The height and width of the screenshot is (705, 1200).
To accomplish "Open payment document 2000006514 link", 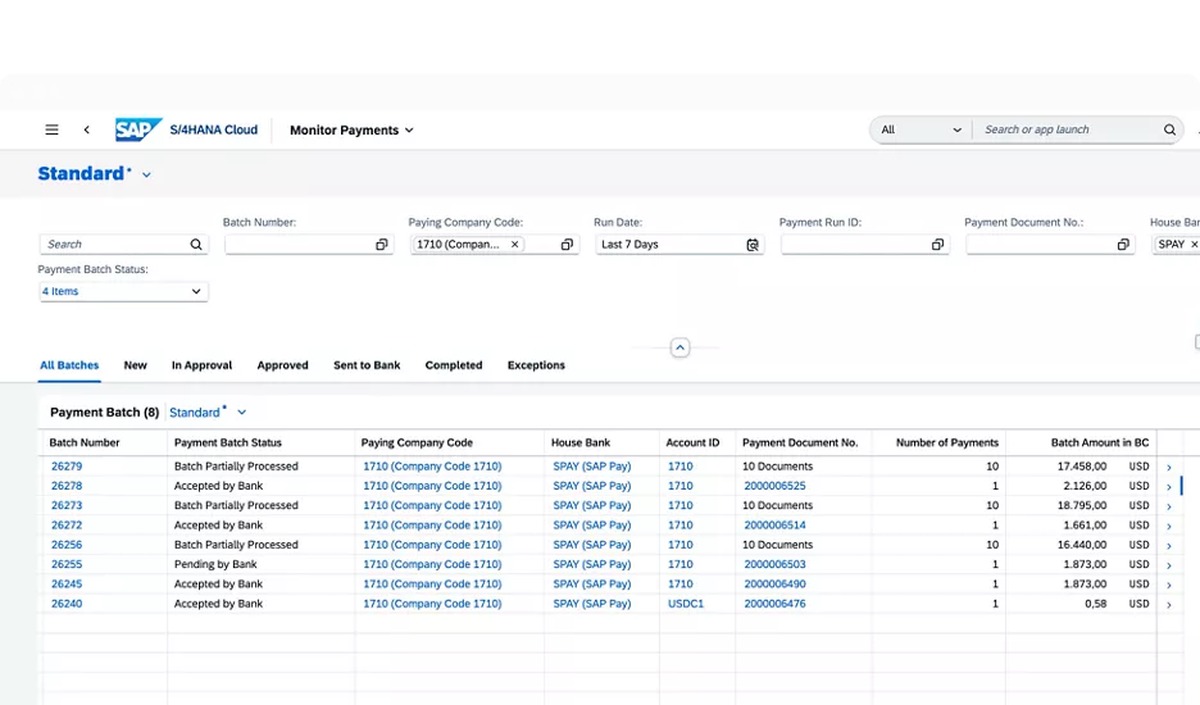I will 775,525.
